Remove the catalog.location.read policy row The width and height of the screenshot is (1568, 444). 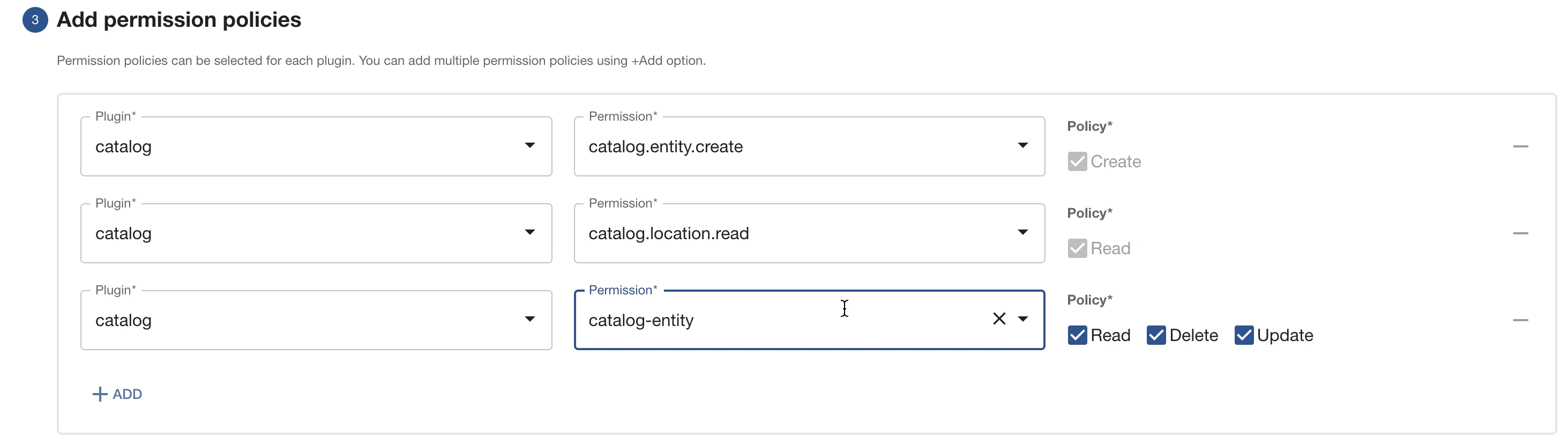click(x=1520, y=233)
